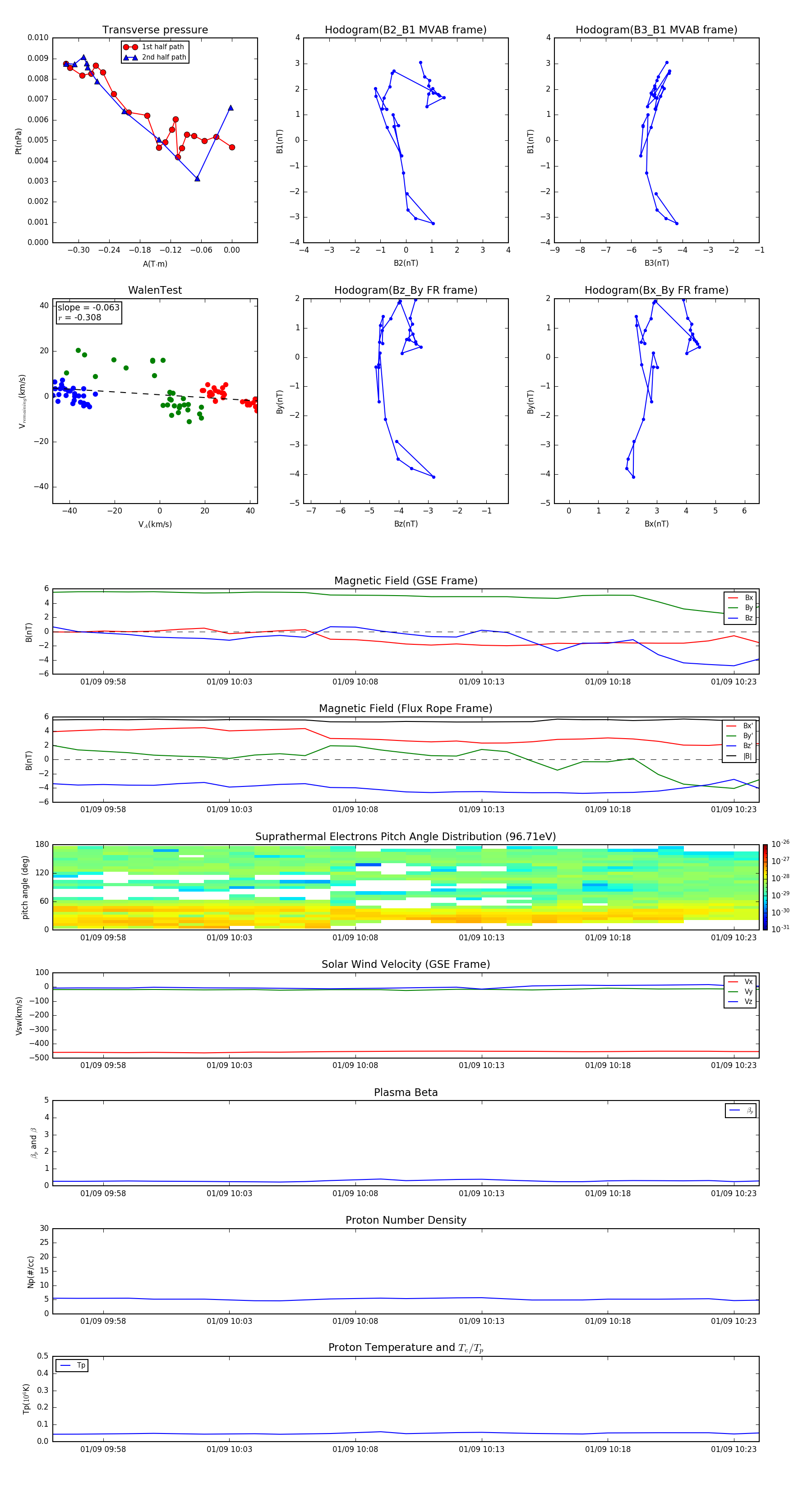Click the red Vx line in Solar Wind plot

tap(406, 1051)
